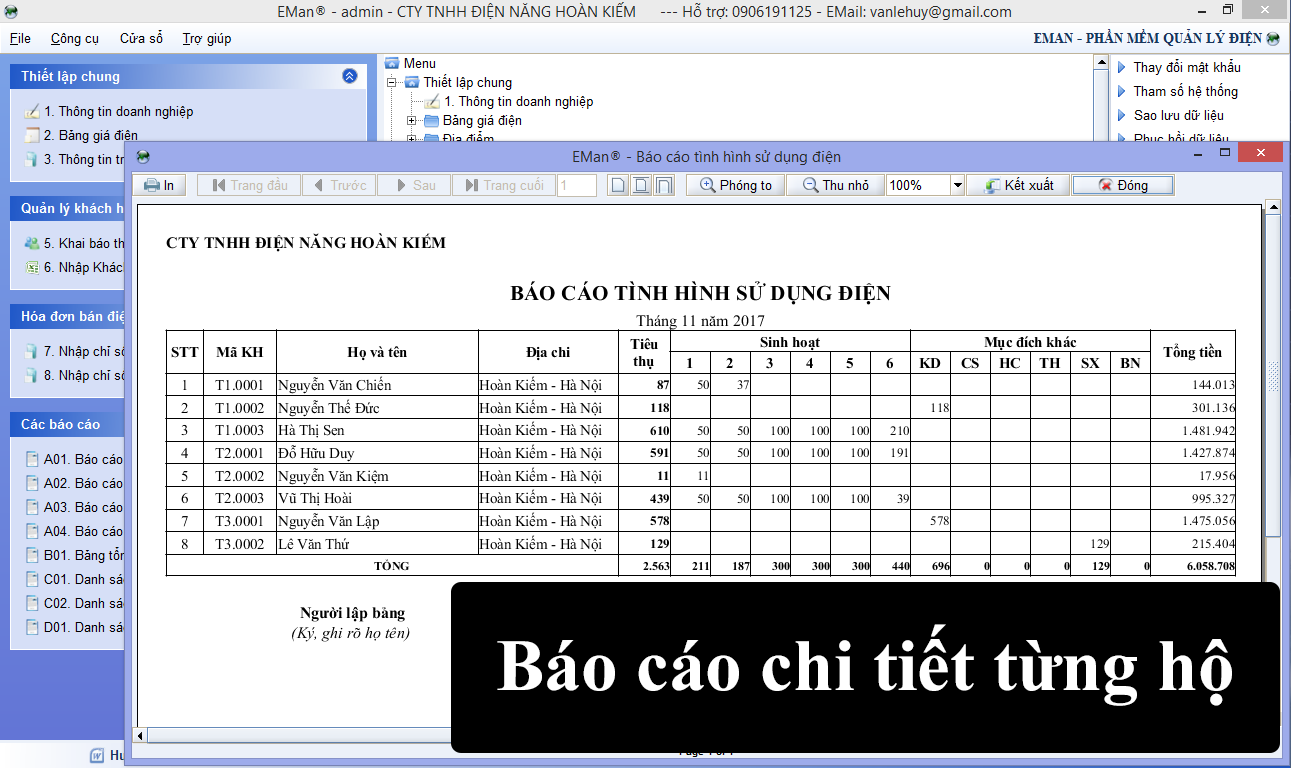The height and width of the screenshot is (768, 1291).
Task: Open the File menu
Action: [20, 38]
